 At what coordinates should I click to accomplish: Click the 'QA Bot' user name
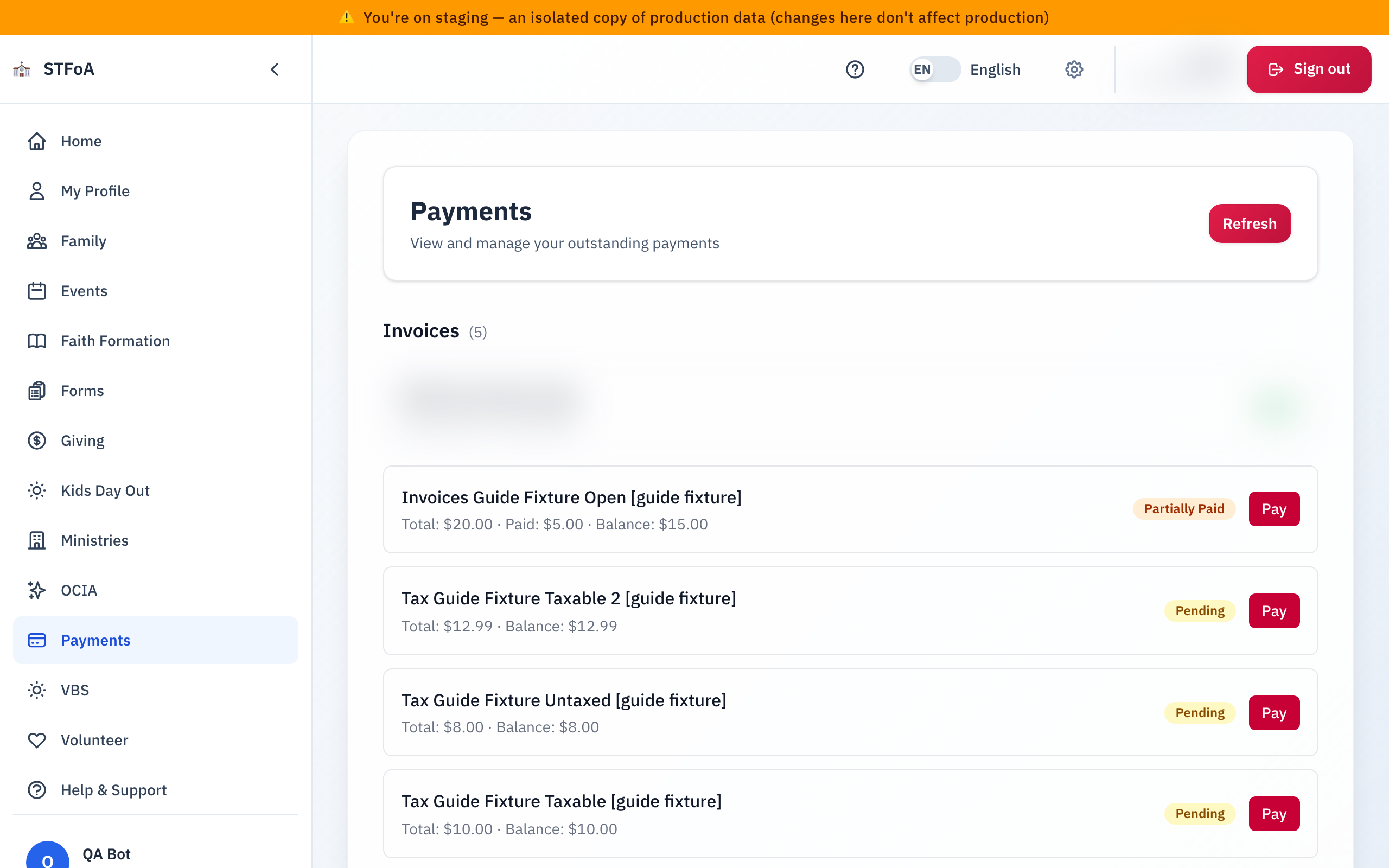click(106, 854)
